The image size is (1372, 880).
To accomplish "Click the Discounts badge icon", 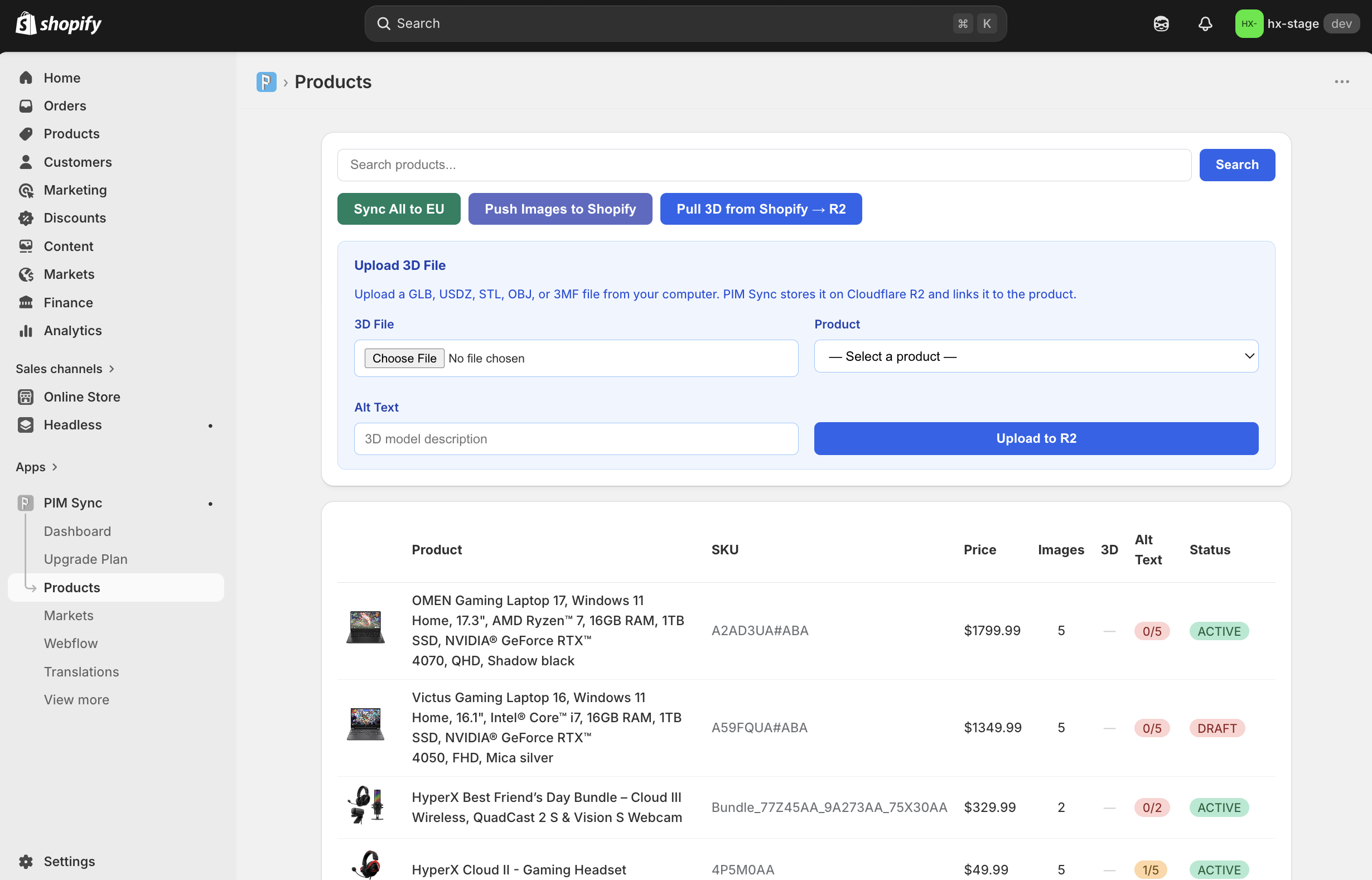I will point(26,218).
